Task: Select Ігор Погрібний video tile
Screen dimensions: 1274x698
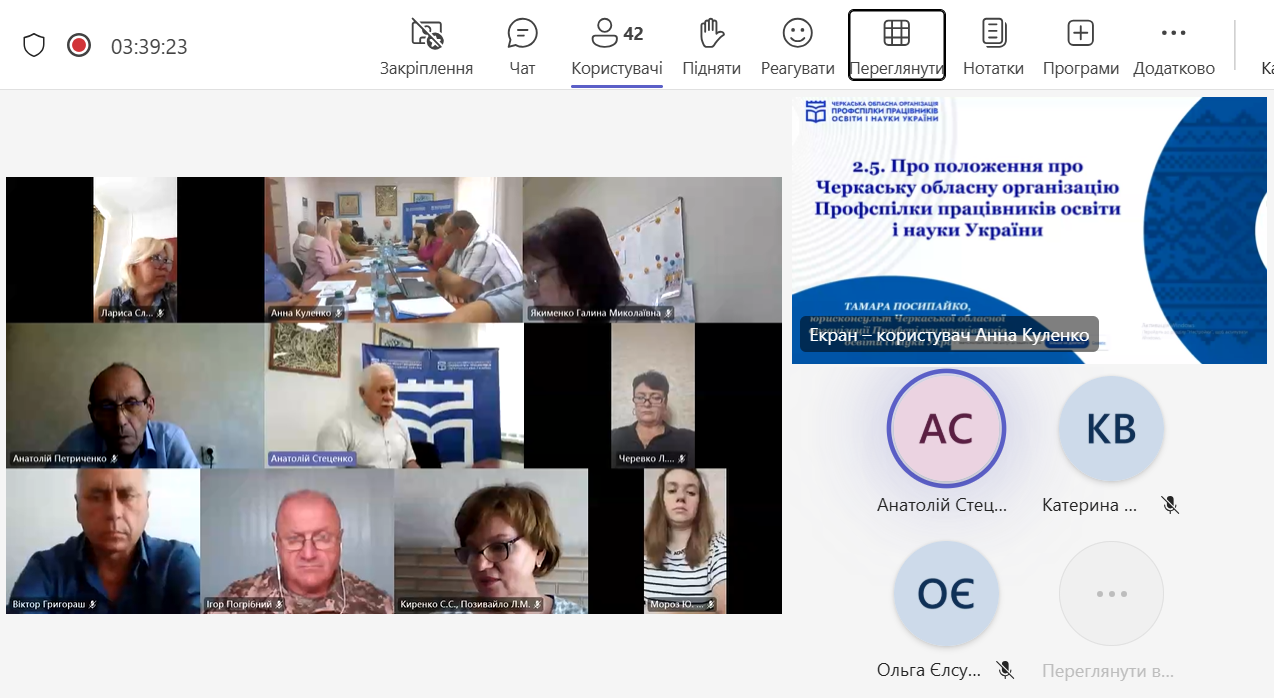Action: [297, 540]
